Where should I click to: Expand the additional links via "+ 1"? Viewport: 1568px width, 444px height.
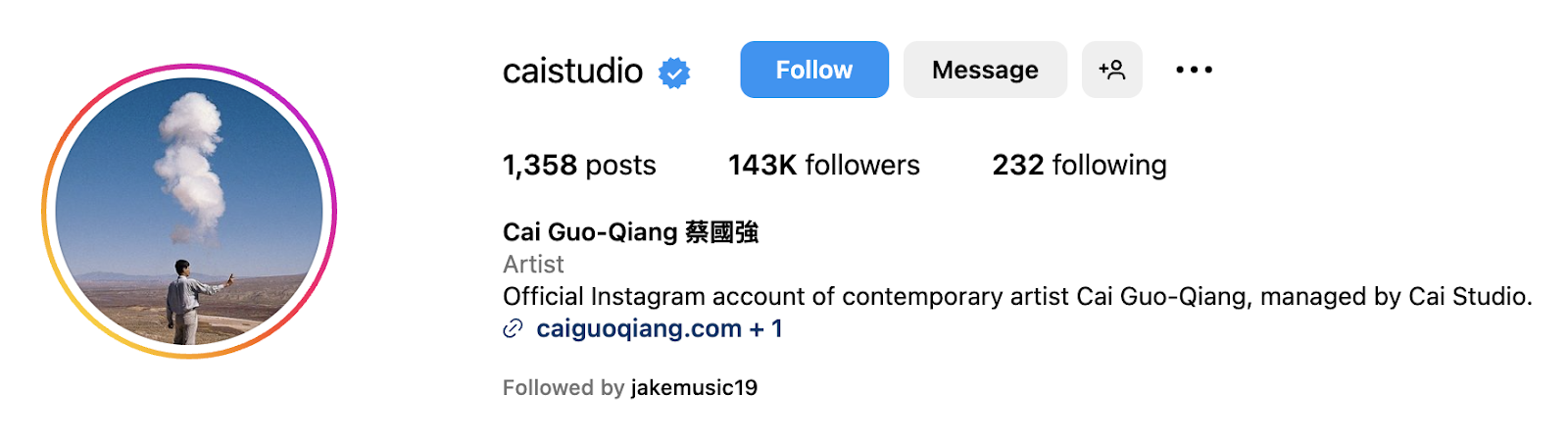[766, 328]
